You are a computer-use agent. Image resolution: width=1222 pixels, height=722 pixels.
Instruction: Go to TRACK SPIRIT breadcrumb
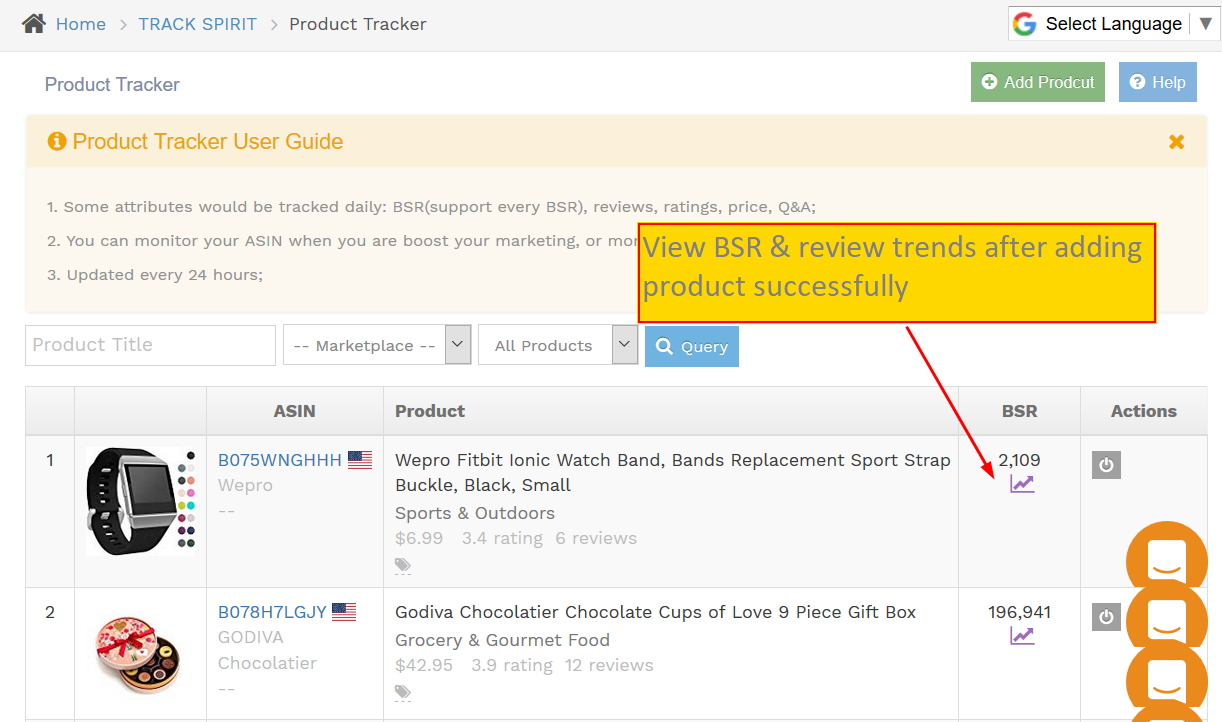(198, 24)
